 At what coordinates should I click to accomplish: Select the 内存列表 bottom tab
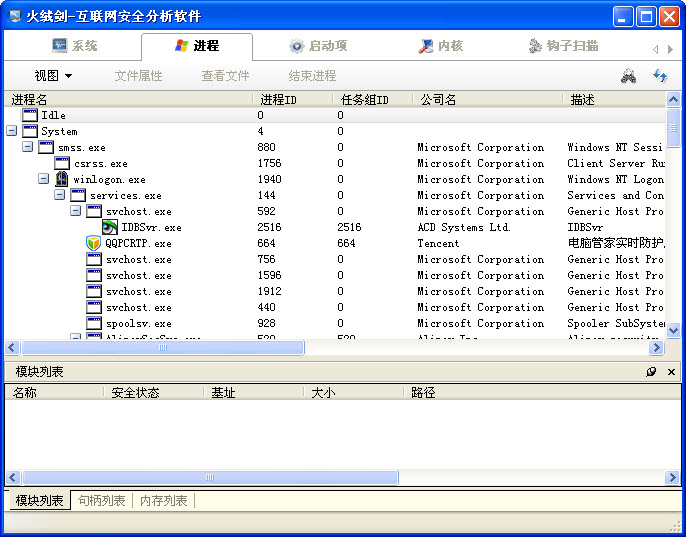164,500
